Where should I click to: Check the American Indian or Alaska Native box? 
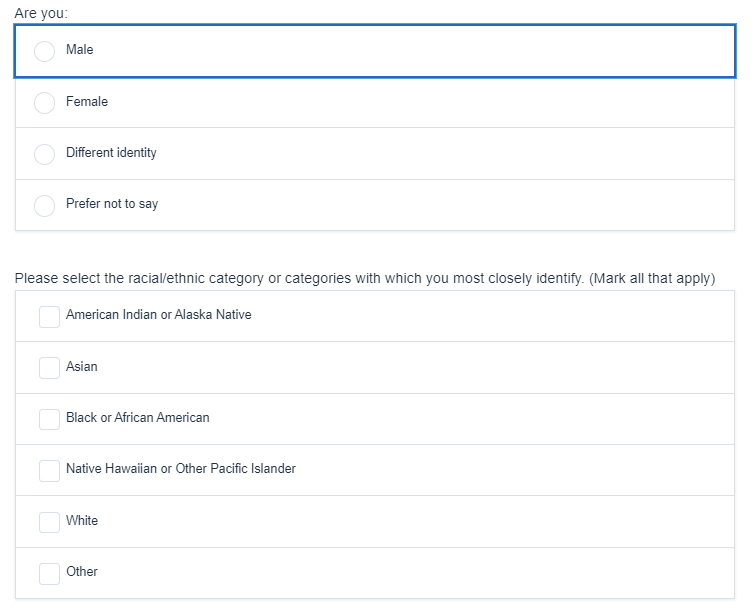coord(49,316)
